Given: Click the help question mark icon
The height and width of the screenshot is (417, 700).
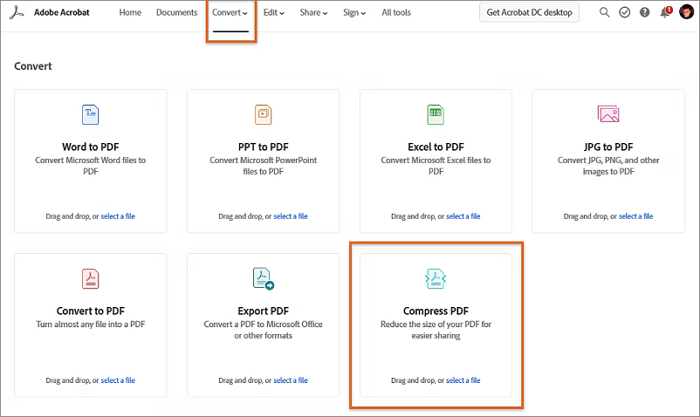Looking at the screenshot, I should point(644,13).
